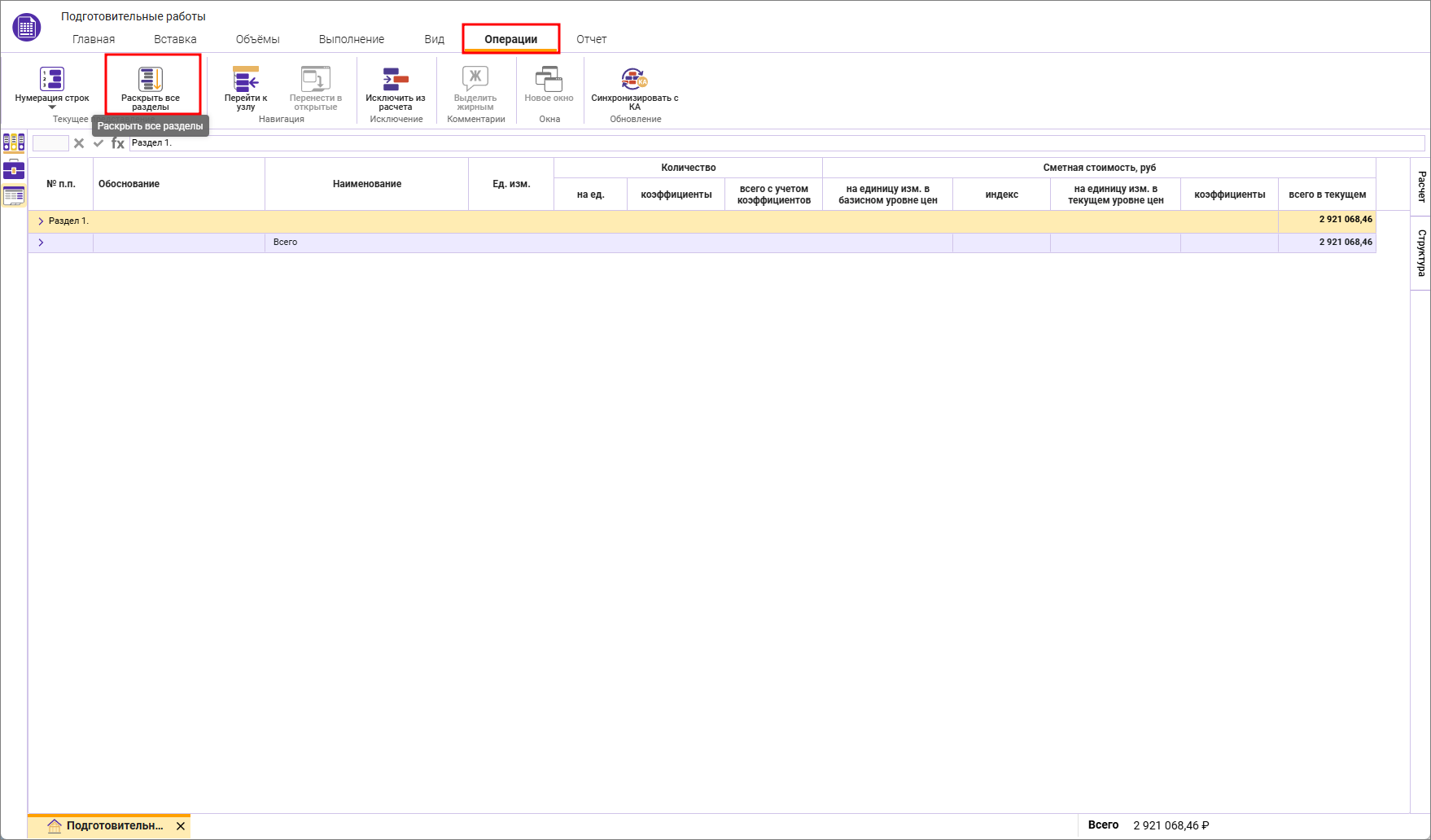Open the Нумерация строк dropdown

point(52,107)
